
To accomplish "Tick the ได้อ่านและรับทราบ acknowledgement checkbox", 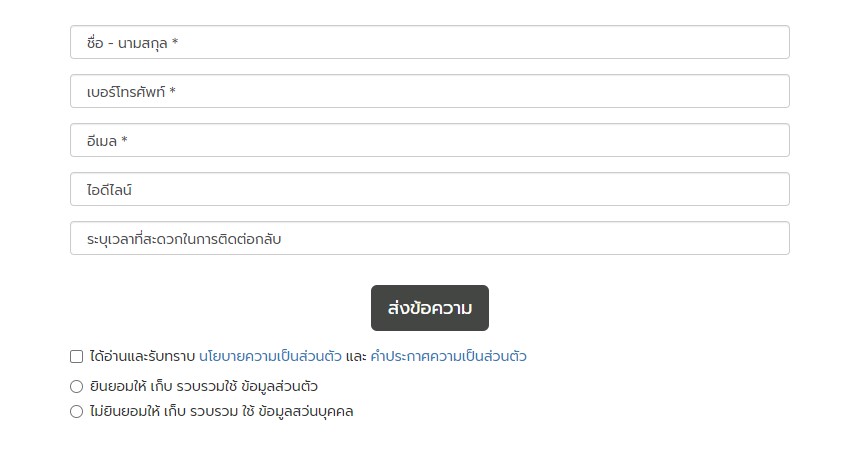I will 77,357.
